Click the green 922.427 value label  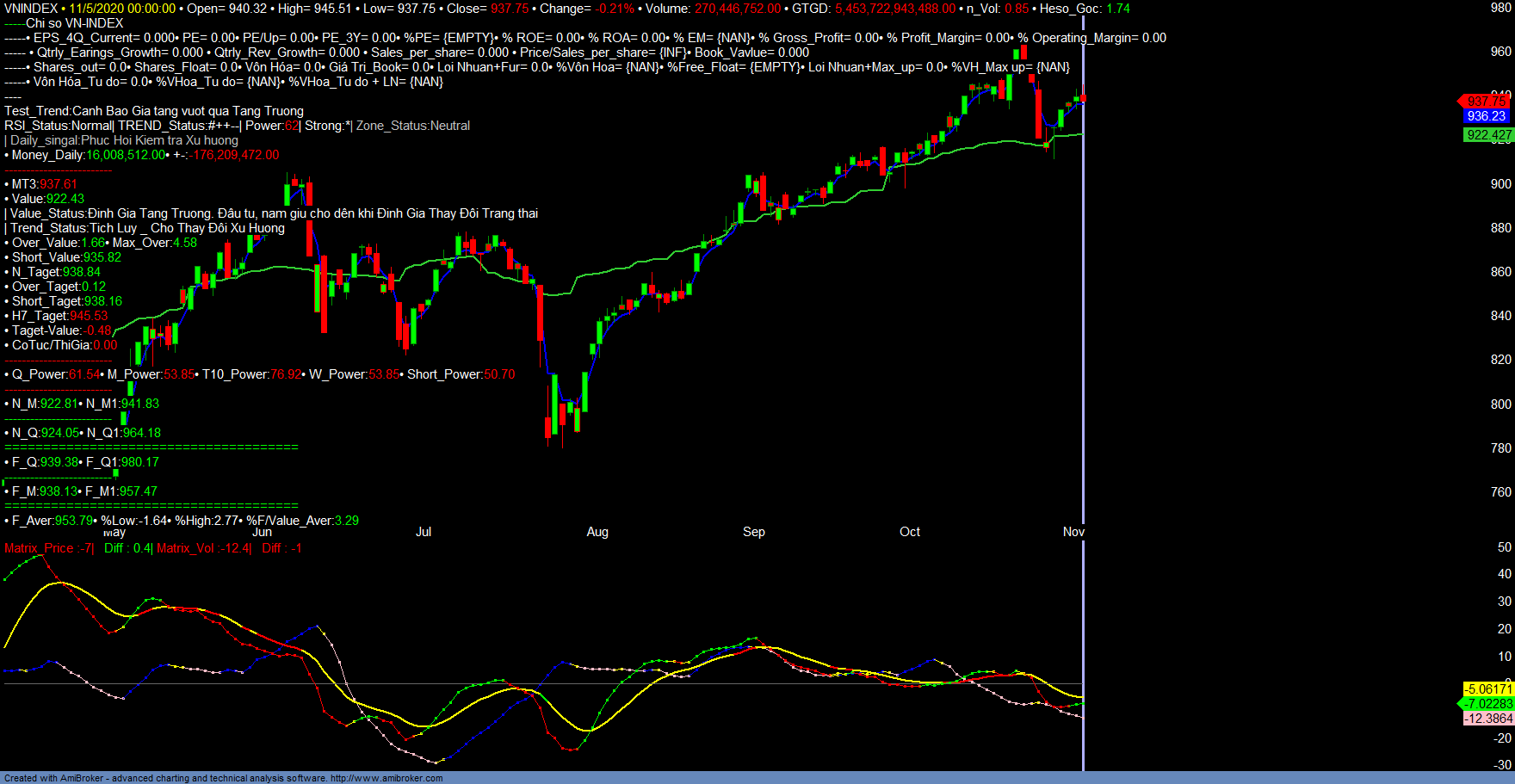(1488, 135)
